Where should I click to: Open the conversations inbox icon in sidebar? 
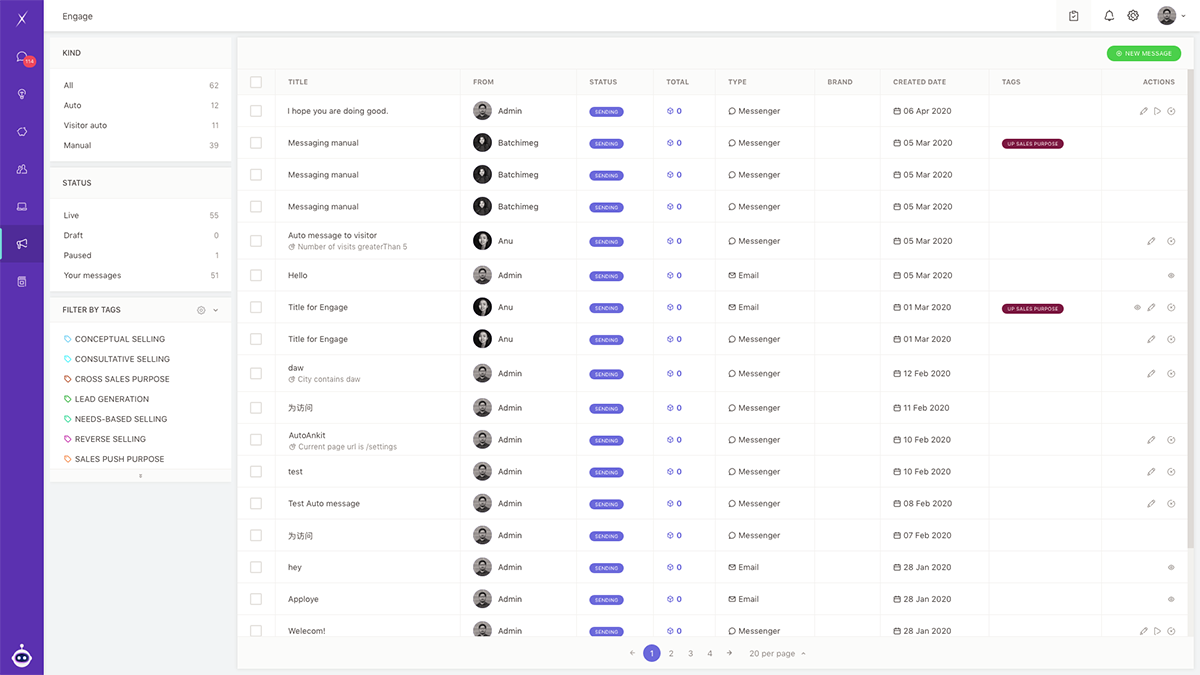click(22, 58)
